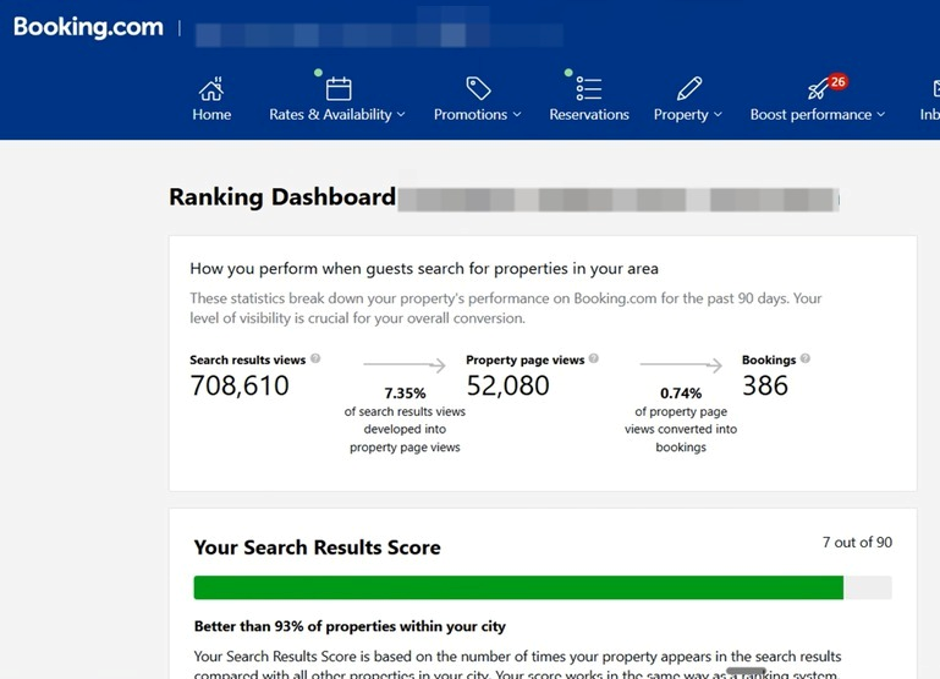Image resolution: width=940 pixels, height=679 pixels.
Task: Click the Boost performance rocket icon
Action: coord(818,90)
